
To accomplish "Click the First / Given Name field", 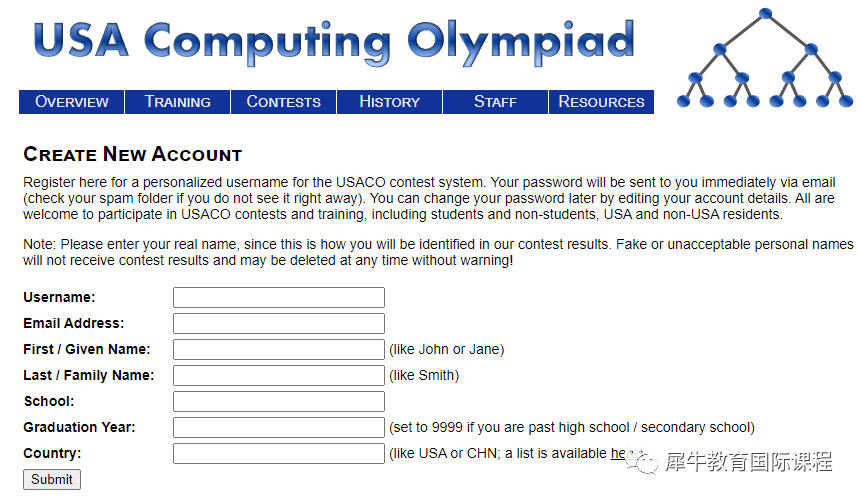I will click(x=279, y=349).
